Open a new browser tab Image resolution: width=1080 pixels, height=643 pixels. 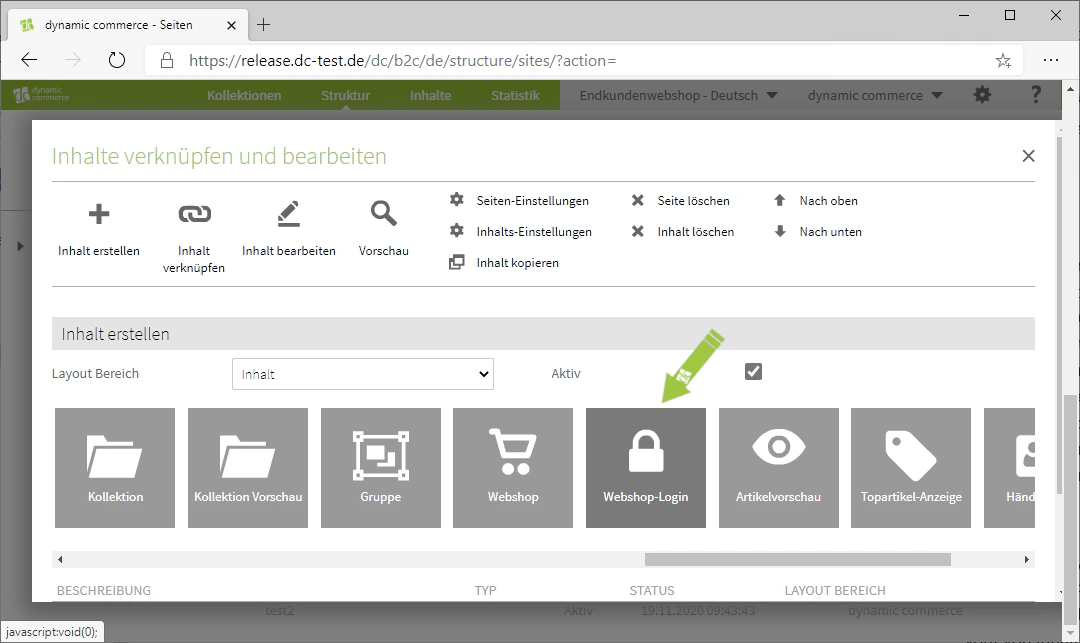263,25
